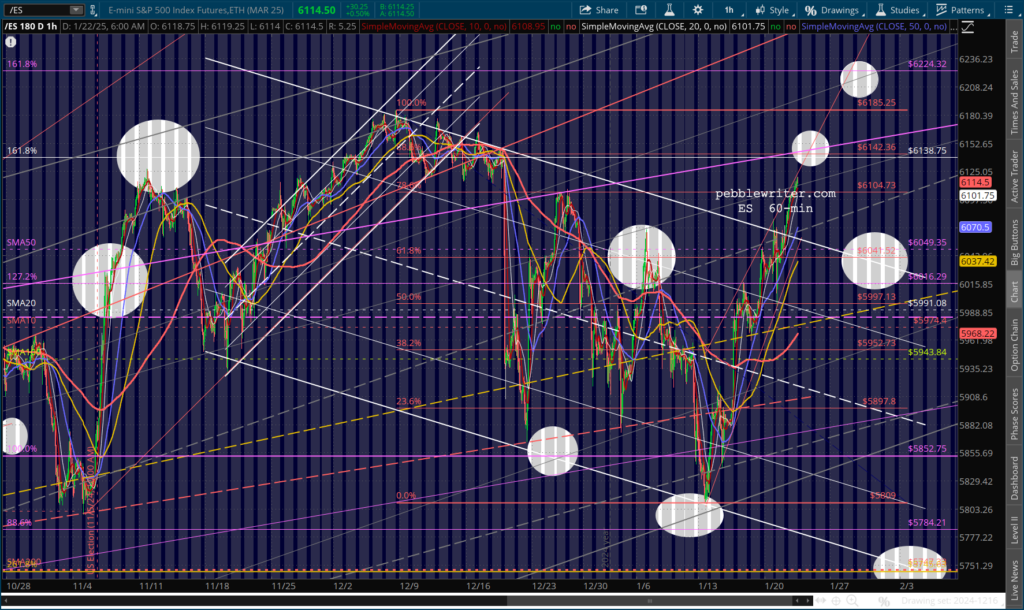Open the Trade sidebar tab
The image size is (1024, 610).
1015,42
